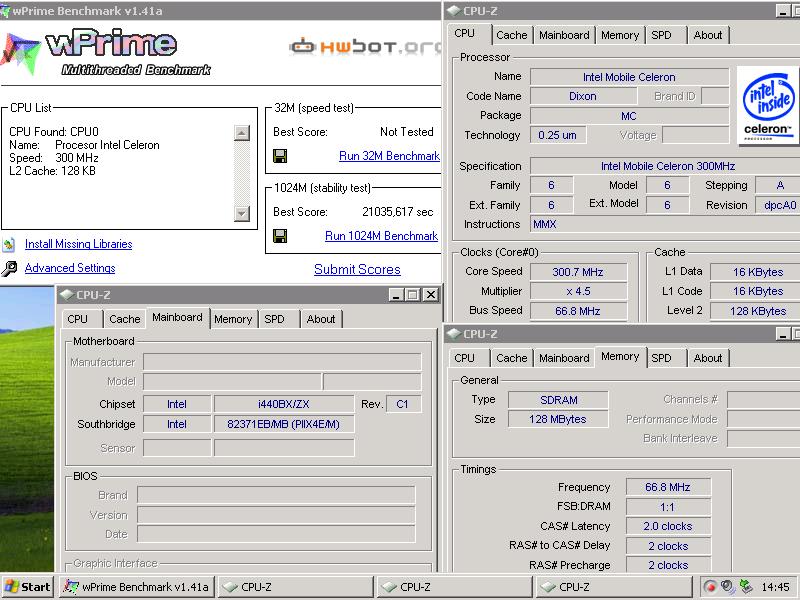
Task: Click the save icon under 1024M stability test
Action: [x=280, y=236]
